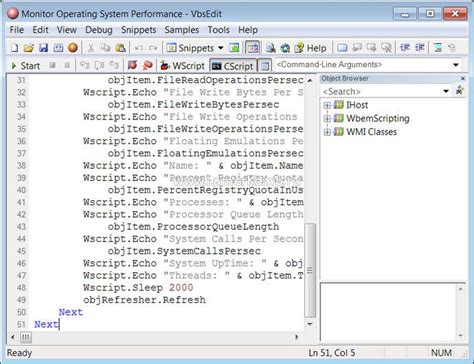Open the Snippets menu in menu bar
Viewport: 474px width, 364px height.
[139, 30]
